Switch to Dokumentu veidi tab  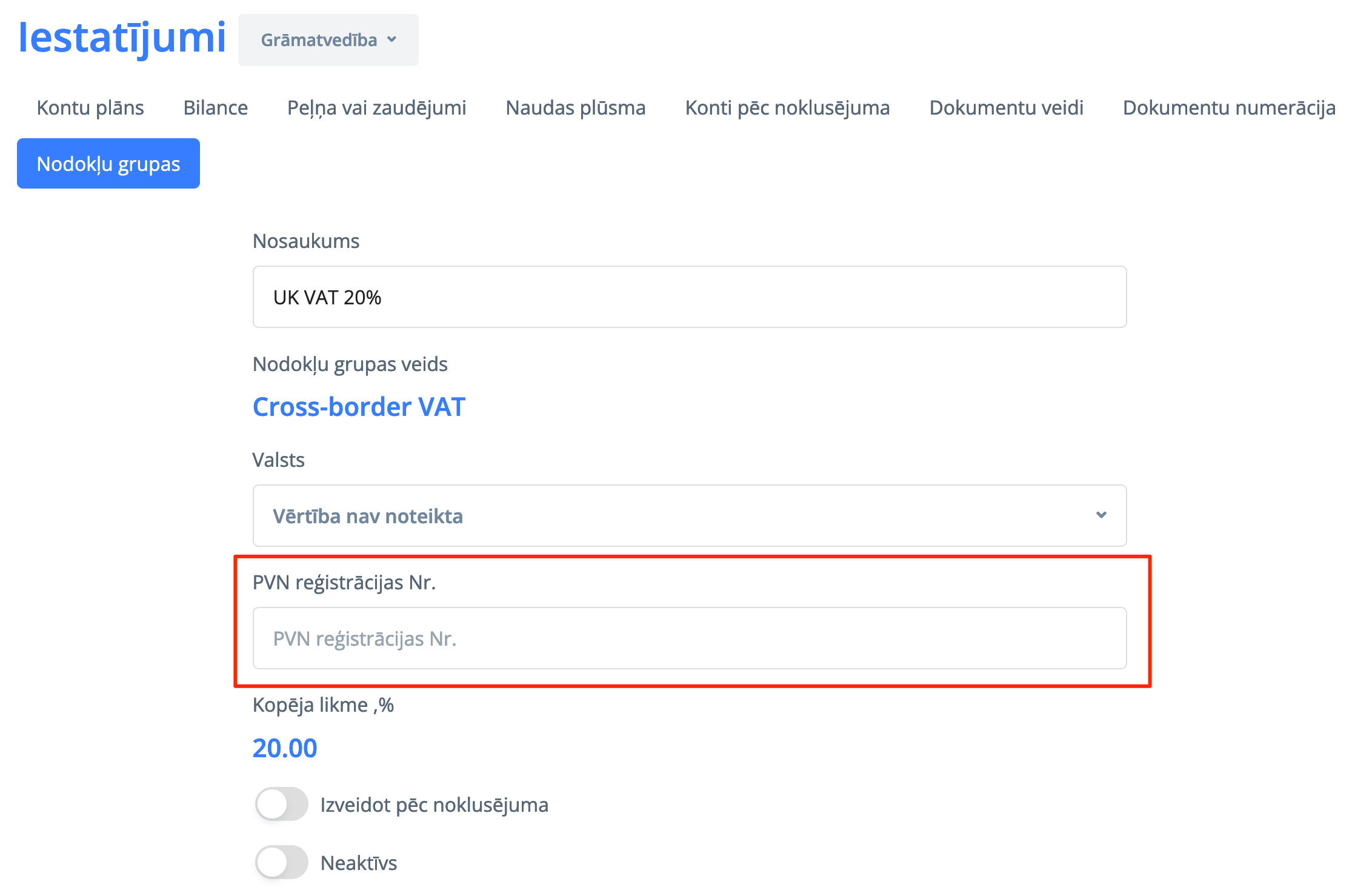1006,107
